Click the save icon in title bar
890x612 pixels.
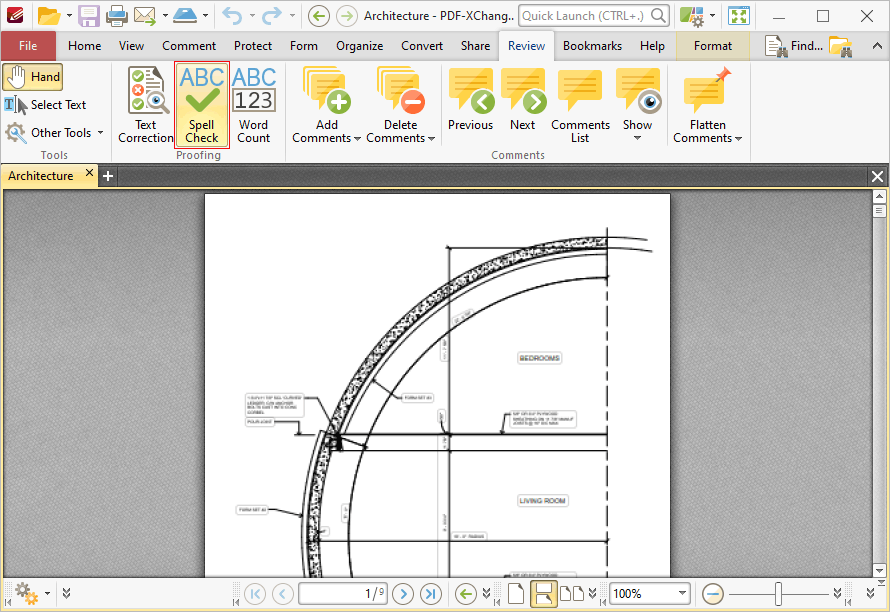(89, 16)
